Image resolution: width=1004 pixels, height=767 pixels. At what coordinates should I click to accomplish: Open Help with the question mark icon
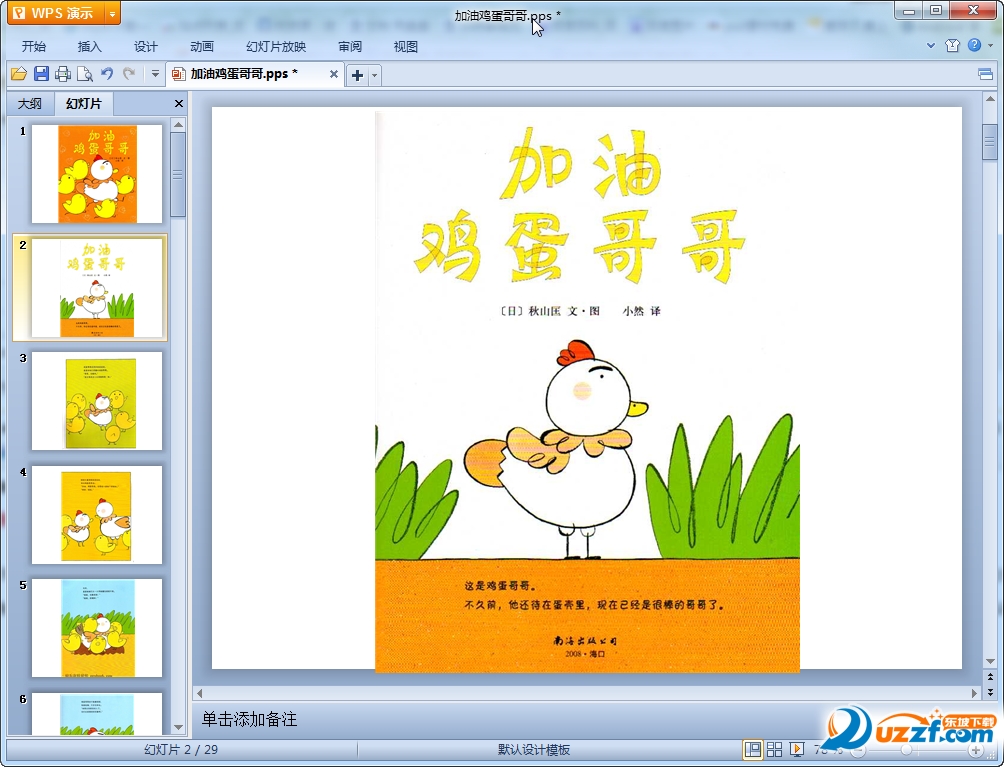point(974,45)
